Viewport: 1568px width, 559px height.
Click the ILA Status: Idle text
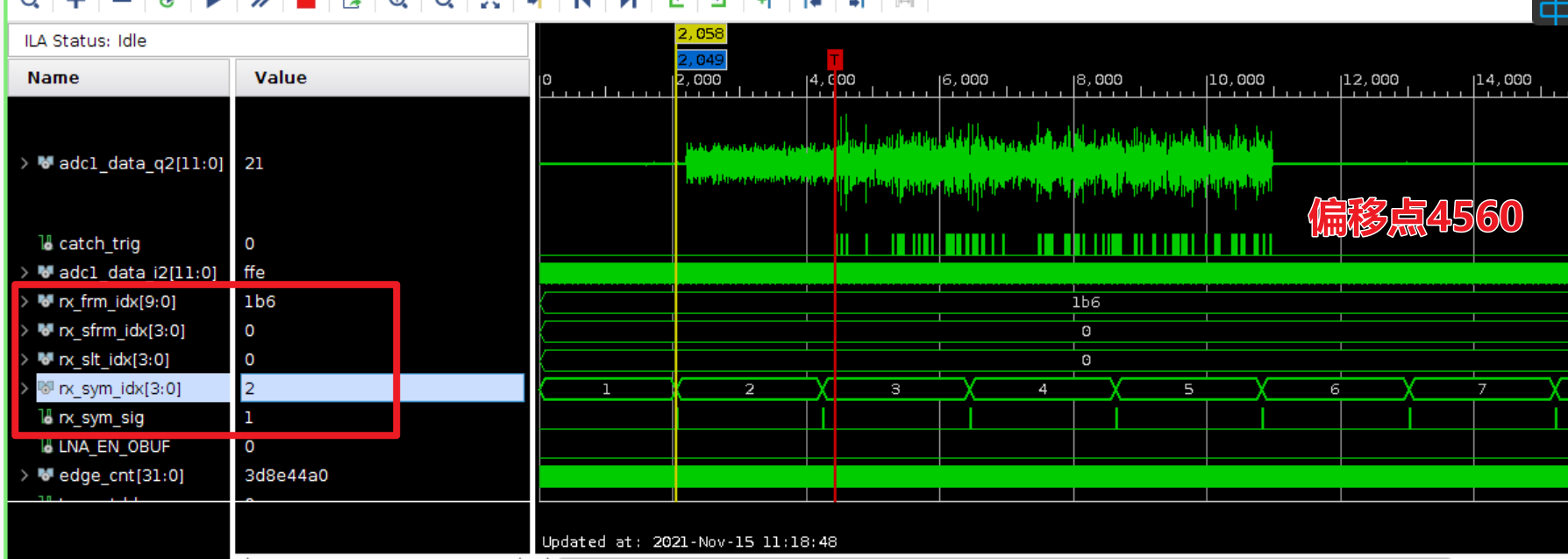[85, 40]
